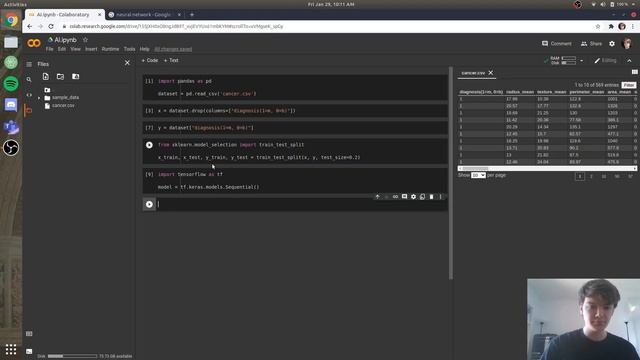The height and width of the screenshot is (360, 640).
Task: Run the empty bottom cell
Action: [149, 204]
